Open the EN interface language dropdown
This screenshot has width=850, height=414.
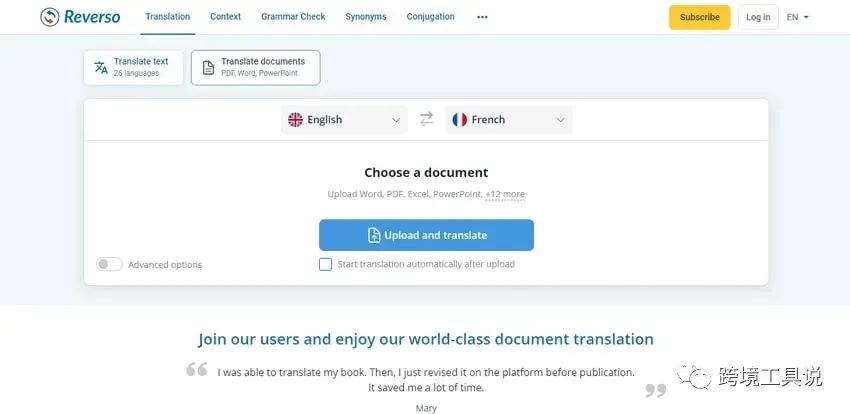(797, 17)
